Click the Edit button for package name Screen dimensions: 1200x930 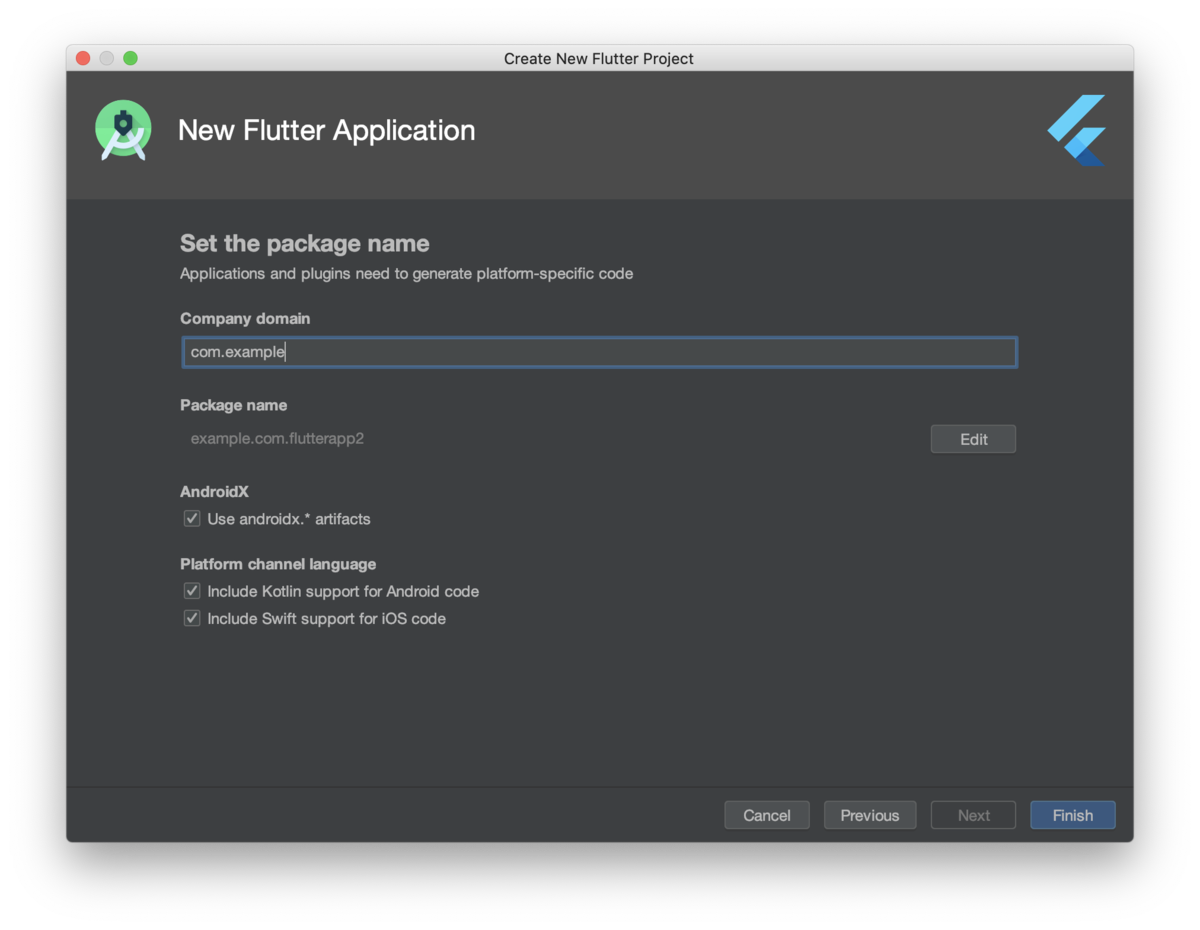[x=973, y=439]
